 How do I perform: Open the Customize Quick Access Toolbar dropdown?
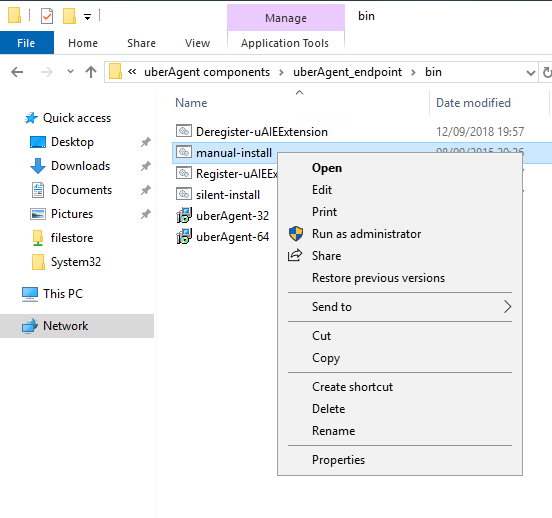tap(87, 17)
